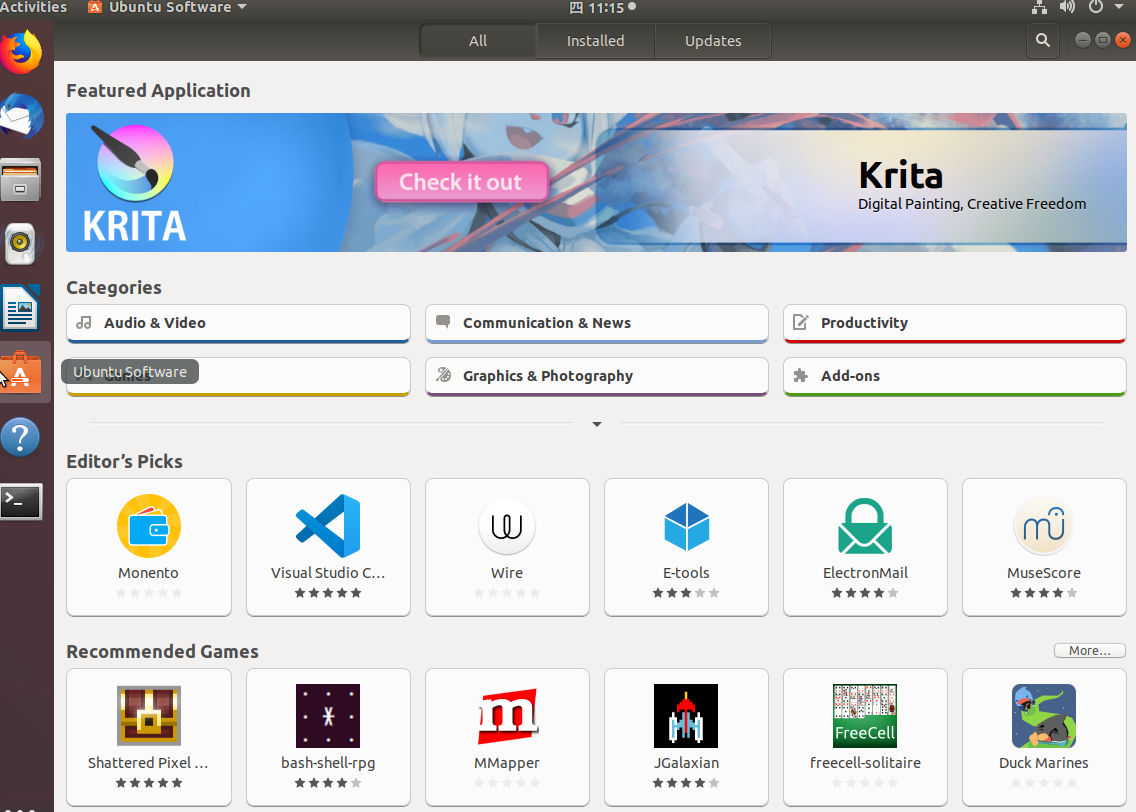Image resolution: width=1136 pixels, height=812 pixels.
Task: Open the search icon in Ubuntu Software
Action: click(x=1043, y=41)
